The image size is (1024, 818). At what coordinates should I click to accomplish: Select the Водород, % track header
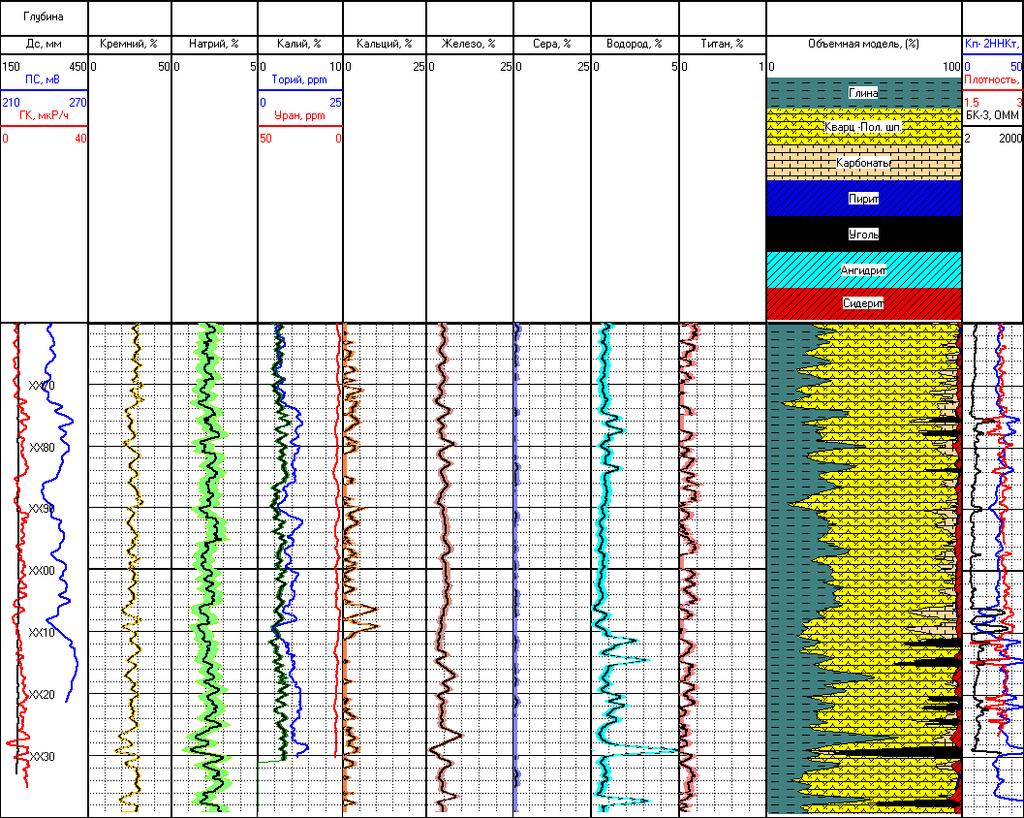click(x=634, y=44)
